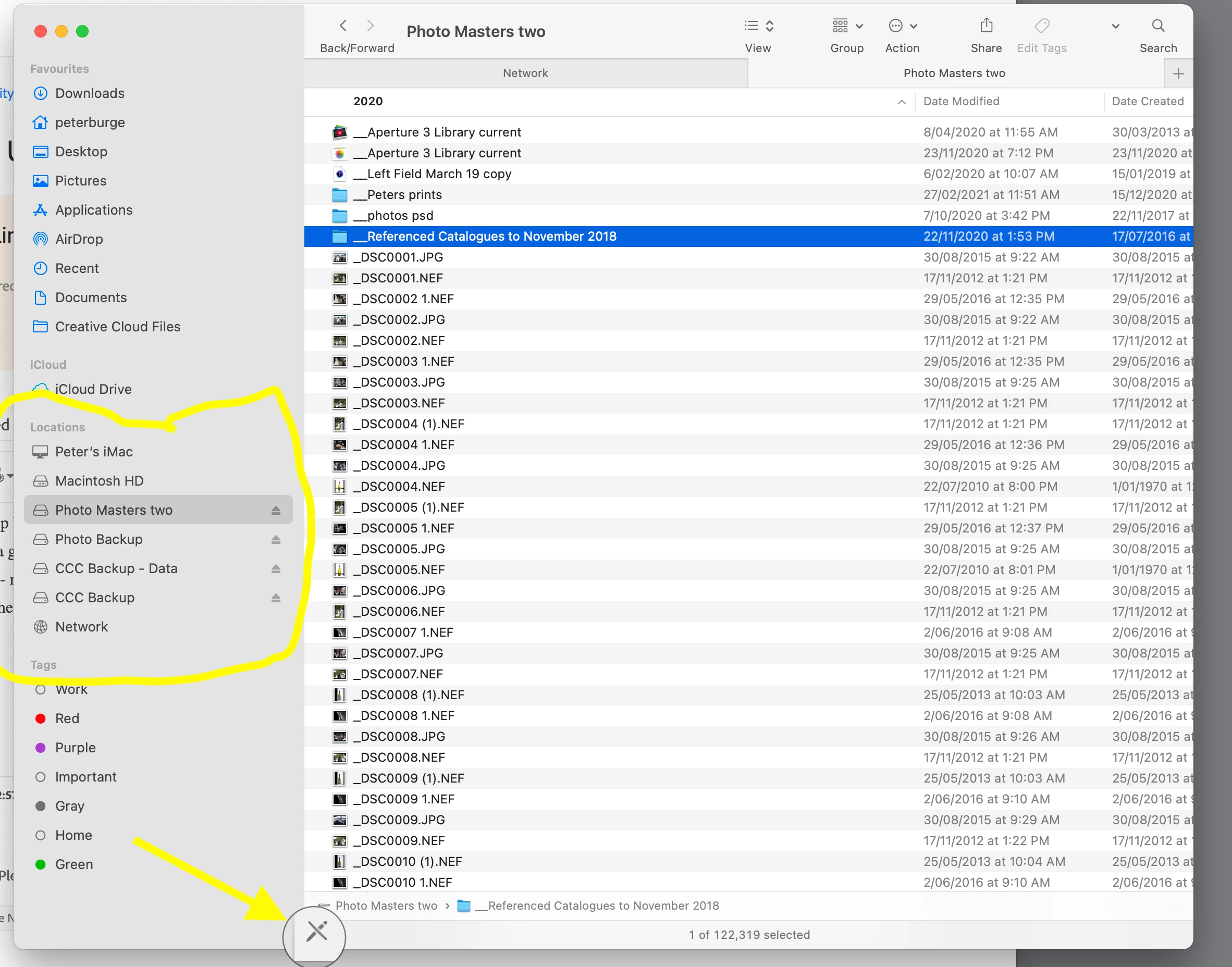Screen dimensions: 1232x967
Task: Eject the Photo Backup drive
Action: tap(276, 540)
